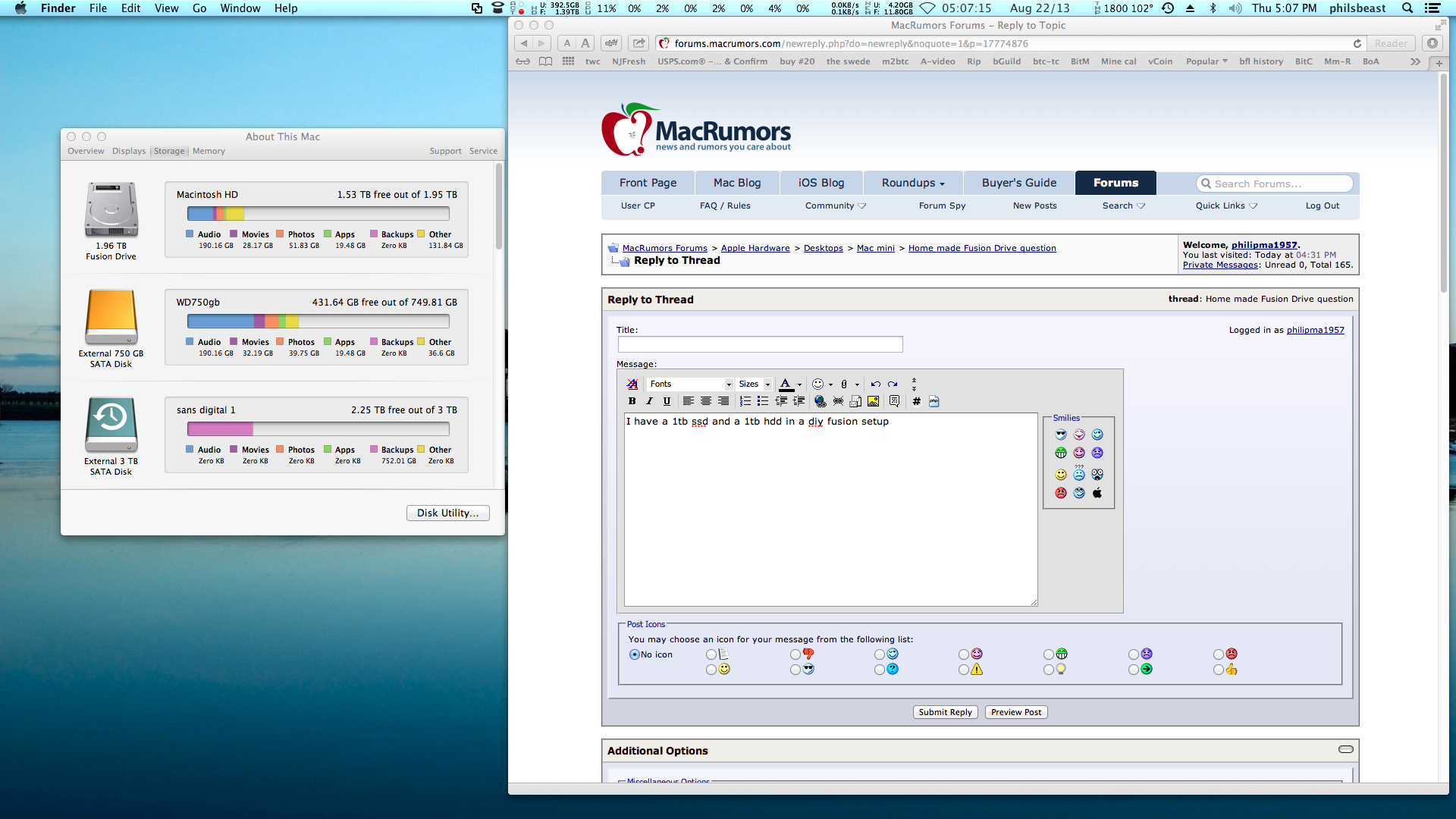Click the Remove Text Formatting icon
Screen dimensions: 1456x819
click(632, 384)
